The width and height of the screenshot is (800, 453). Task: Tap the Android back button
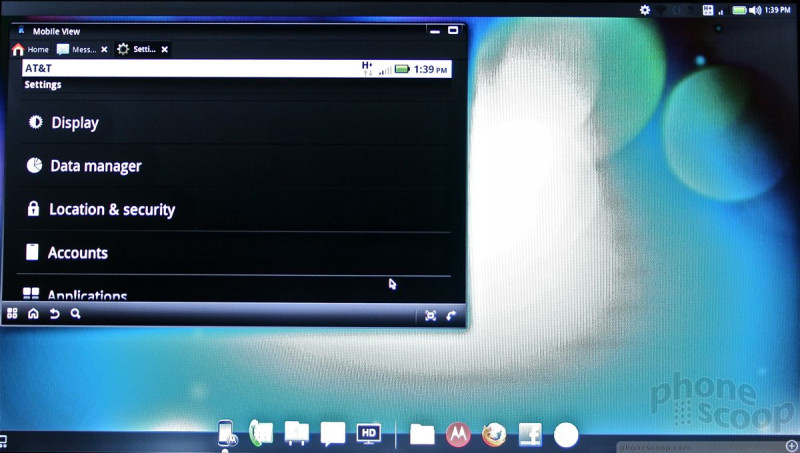point(55,314)
